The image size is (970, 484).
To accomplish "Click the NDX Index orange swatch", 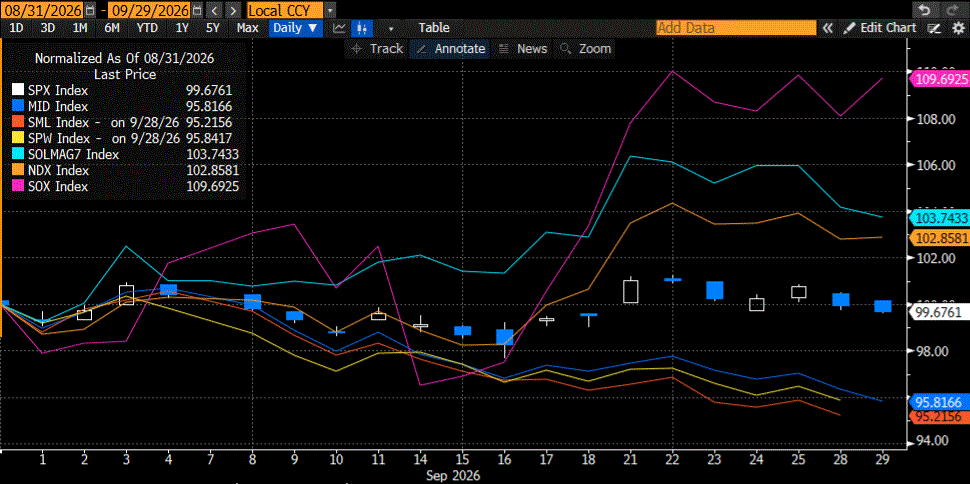I will pos(18,170).
